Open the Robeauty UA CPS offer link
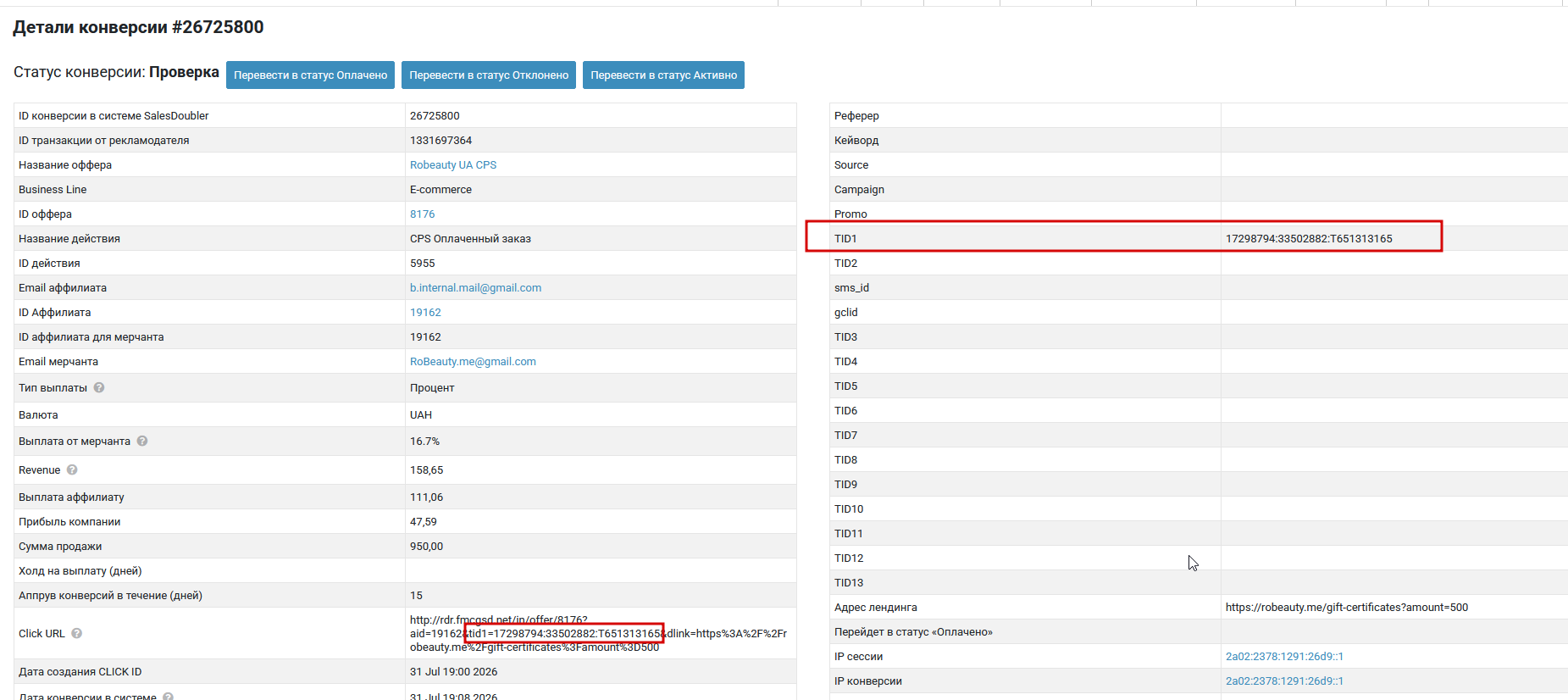 [453, 165]
